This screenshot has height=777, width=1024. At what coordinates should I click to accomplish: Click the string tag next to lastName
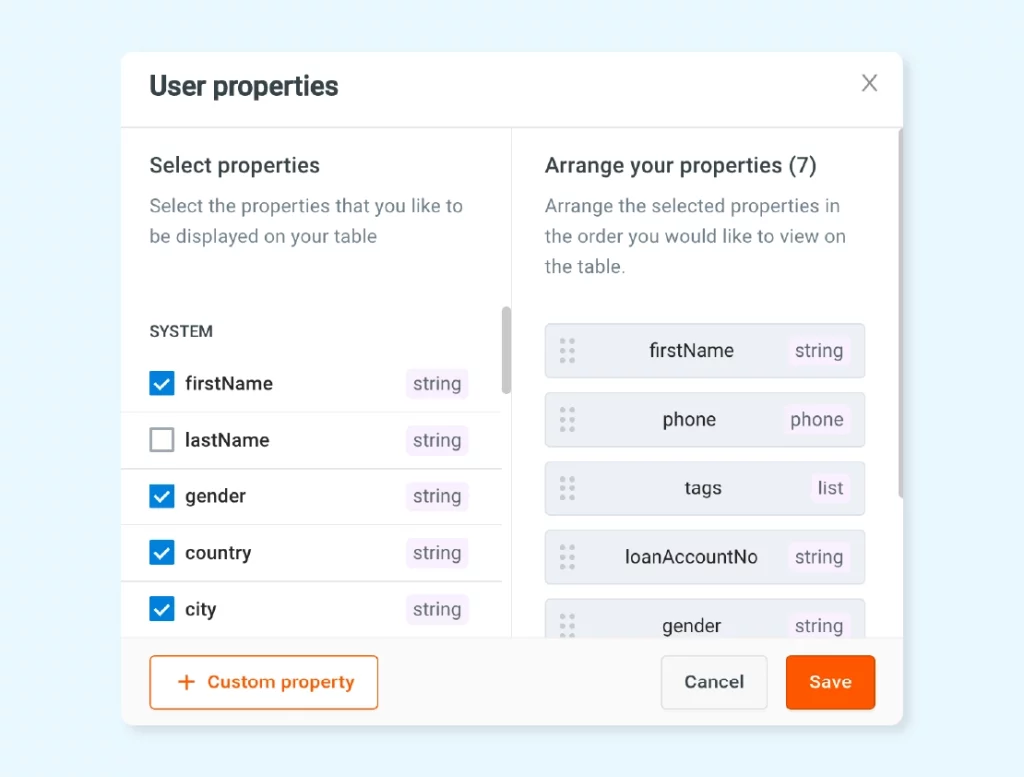tap(437, 440)
